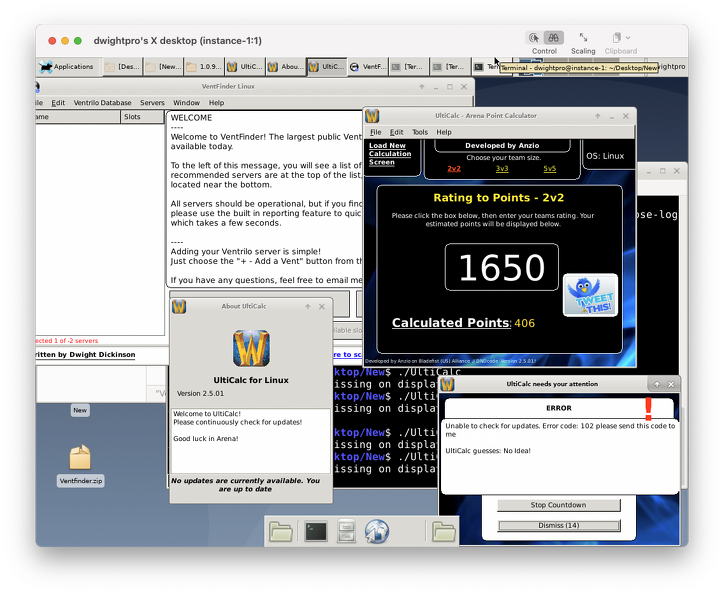
Task: Open the web browser globe dock icon
Action: click(x=377, y=531)
